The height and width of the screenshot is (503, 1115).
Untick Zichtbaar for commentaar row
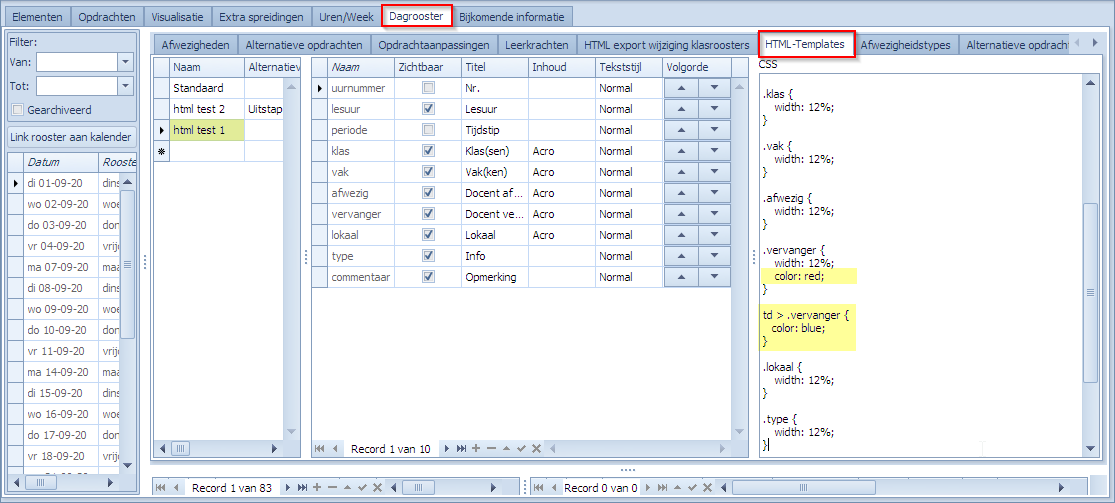[428, 277]
